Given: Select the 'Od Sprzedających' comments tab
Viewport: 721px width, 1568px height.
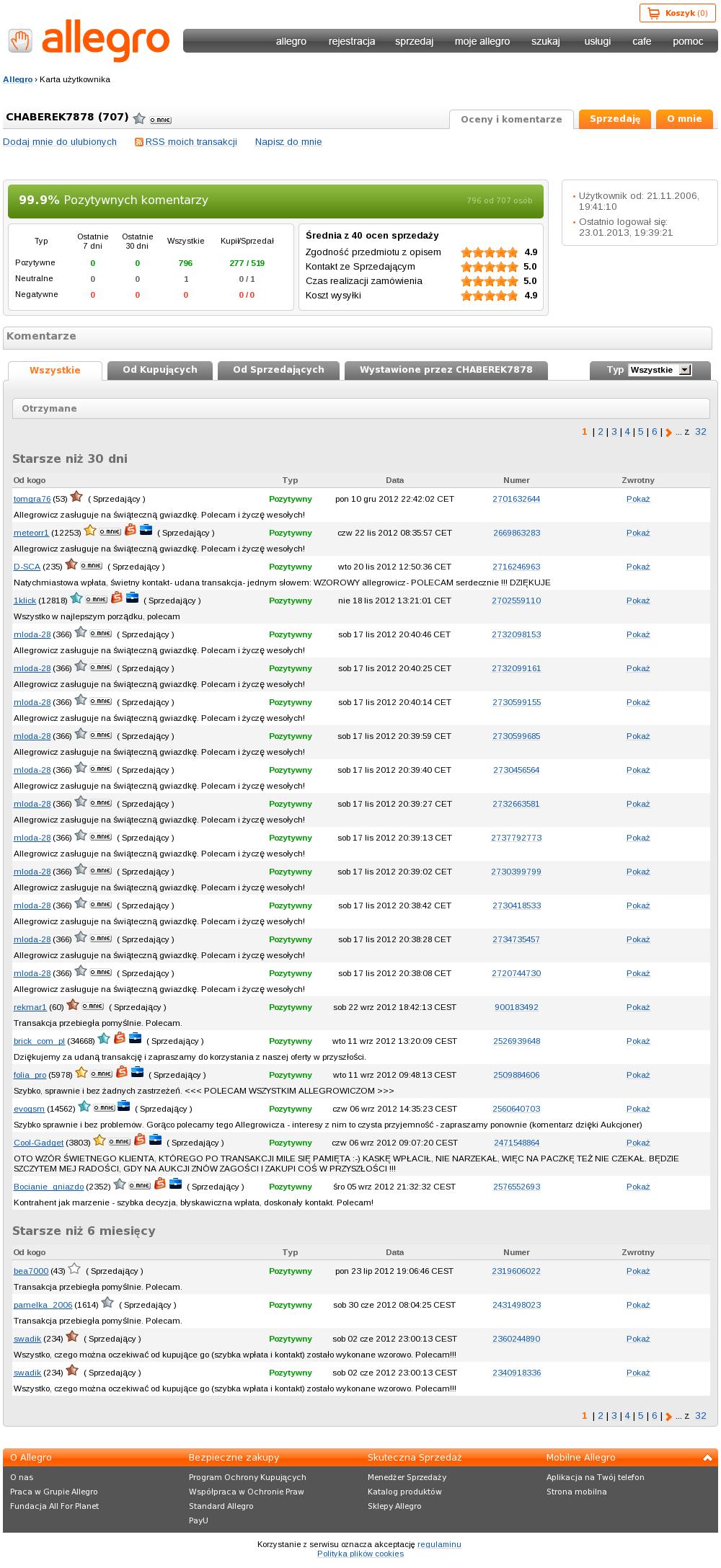Looking at the screenshot, I should pos(278,370).
